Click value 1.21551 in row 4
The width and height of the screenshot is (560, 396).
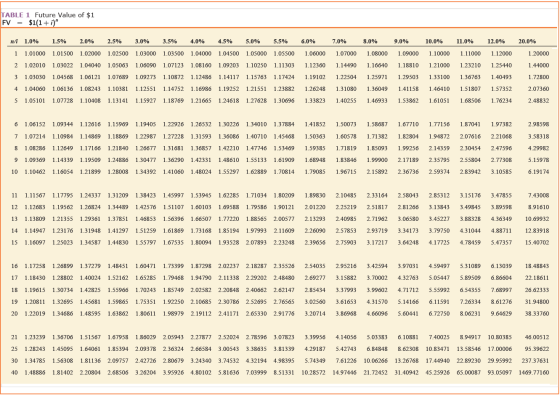[x=256, y=89]
